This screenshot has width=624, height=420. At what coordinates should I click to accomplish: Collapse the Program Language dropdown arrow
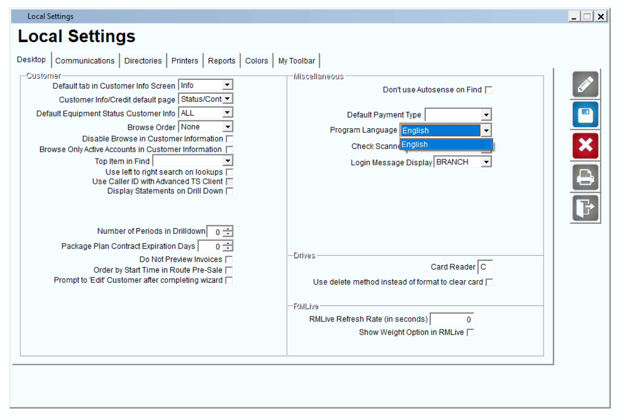click(486, 131)
